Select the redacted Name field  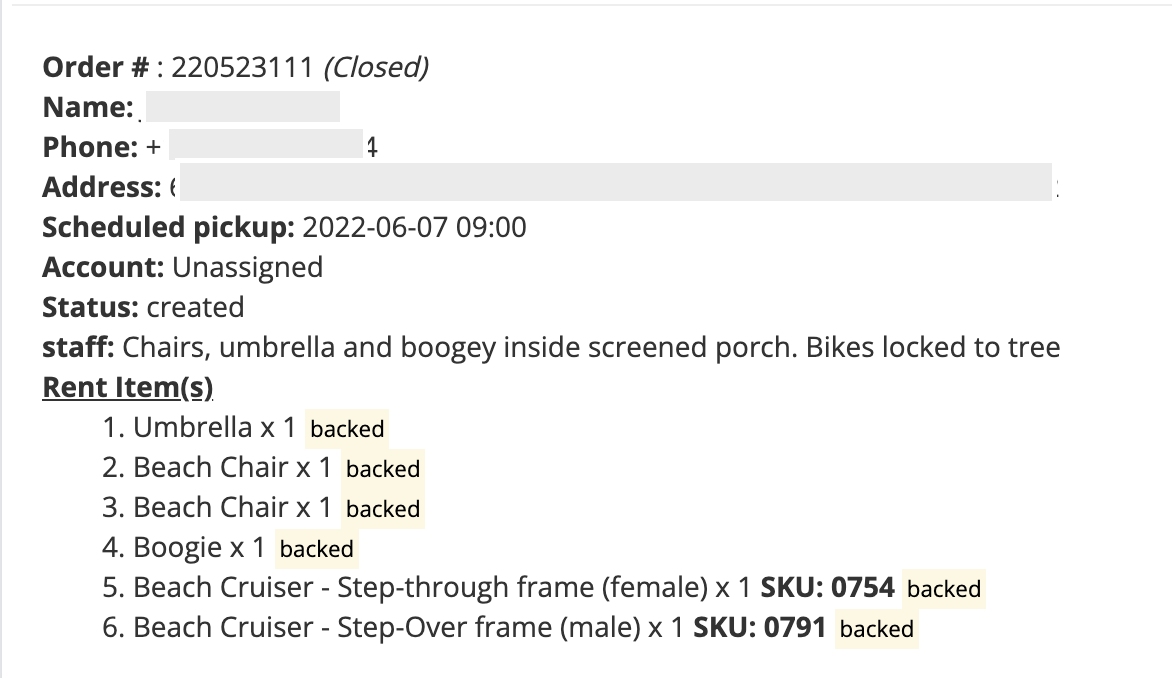click(x=243, y=107)
